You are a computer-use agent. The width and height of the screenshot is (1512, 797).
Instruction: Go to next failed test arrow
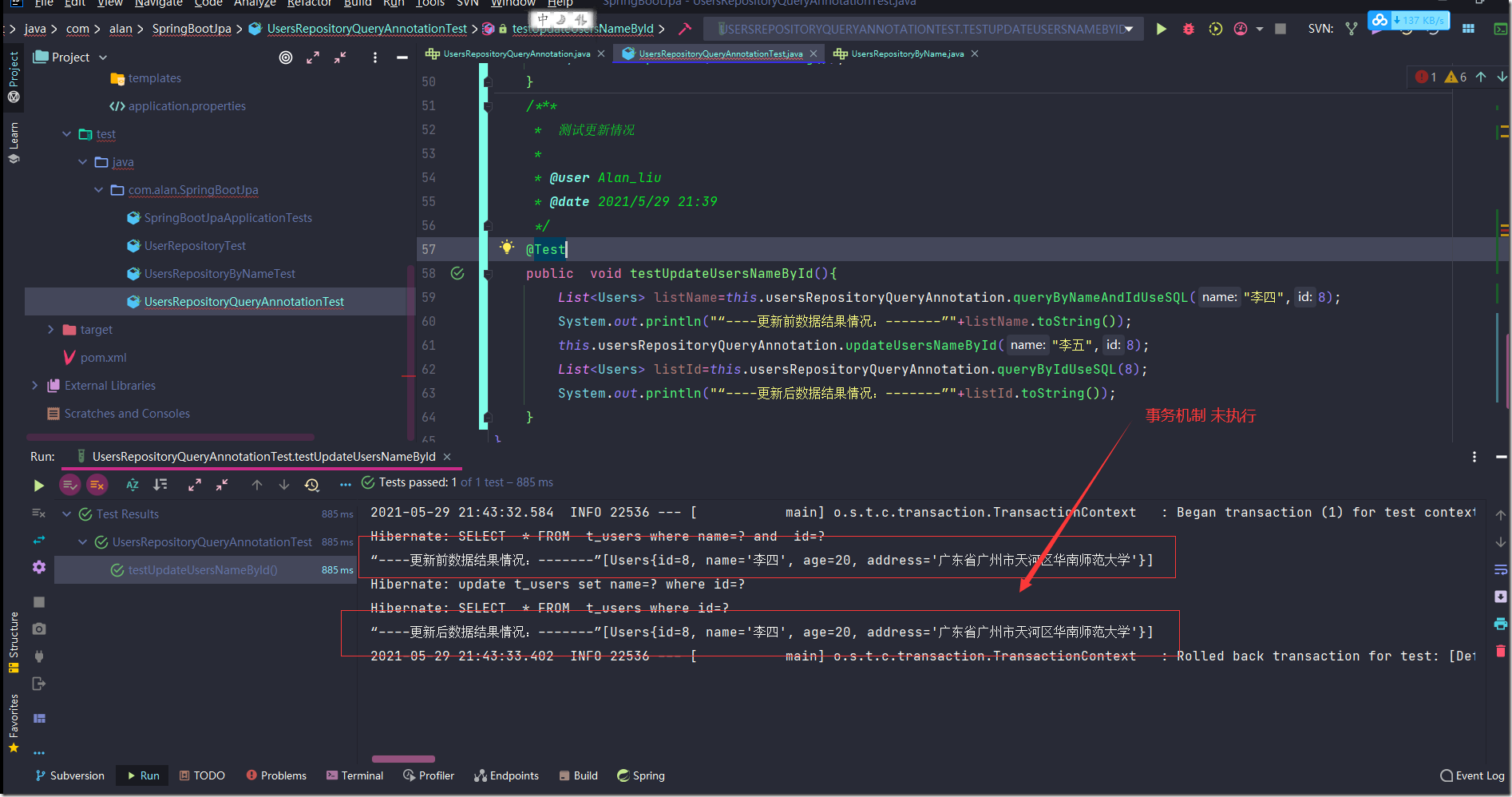tap(284, 485)
